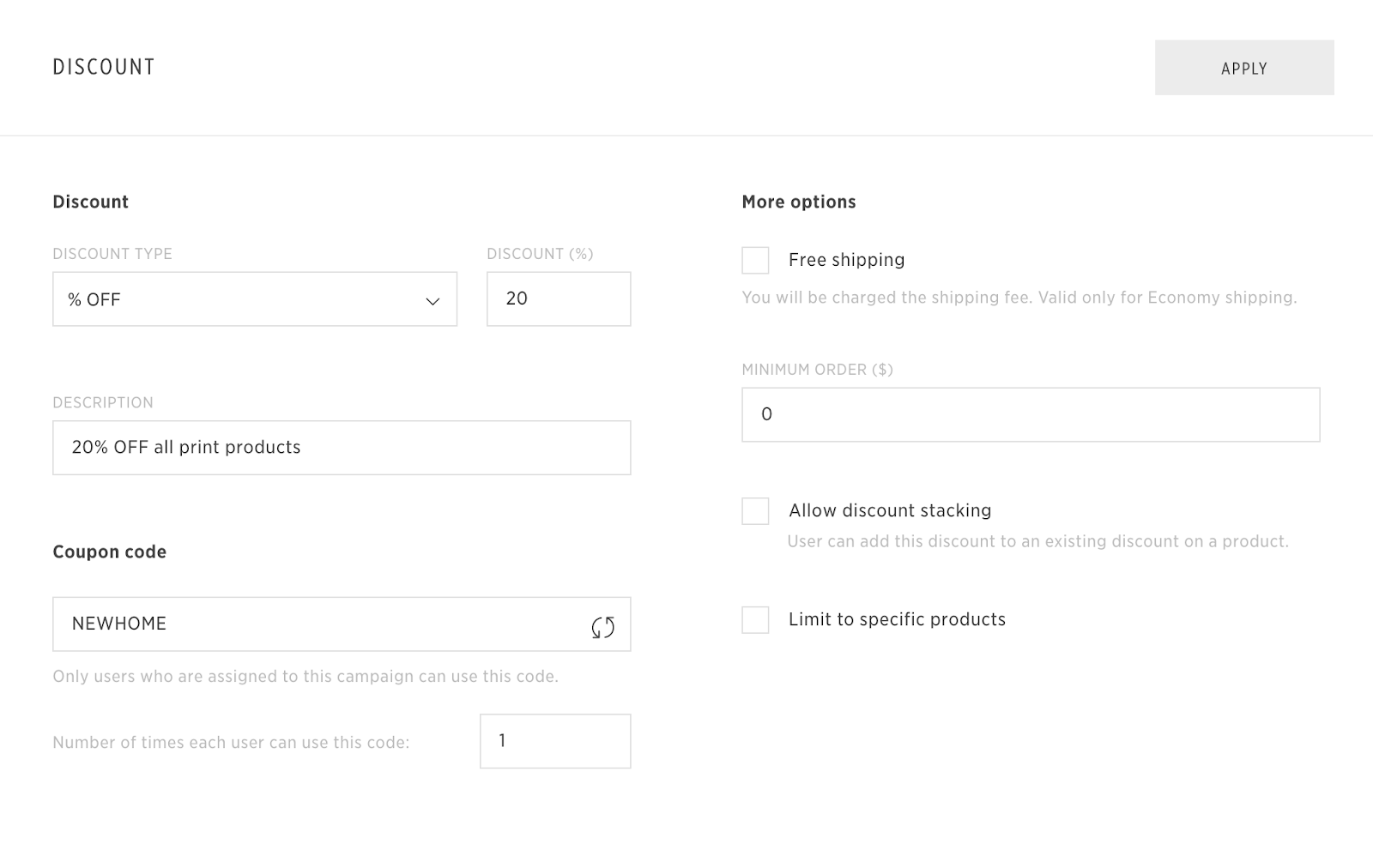Click the 'DISCOUNT TYPE' field label

coord(112,254)
